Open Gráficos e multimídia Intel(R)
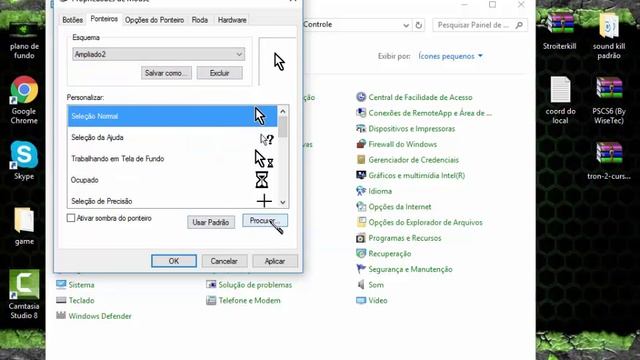This screenshot has height=360, width=640. click(x=416, y=176)
